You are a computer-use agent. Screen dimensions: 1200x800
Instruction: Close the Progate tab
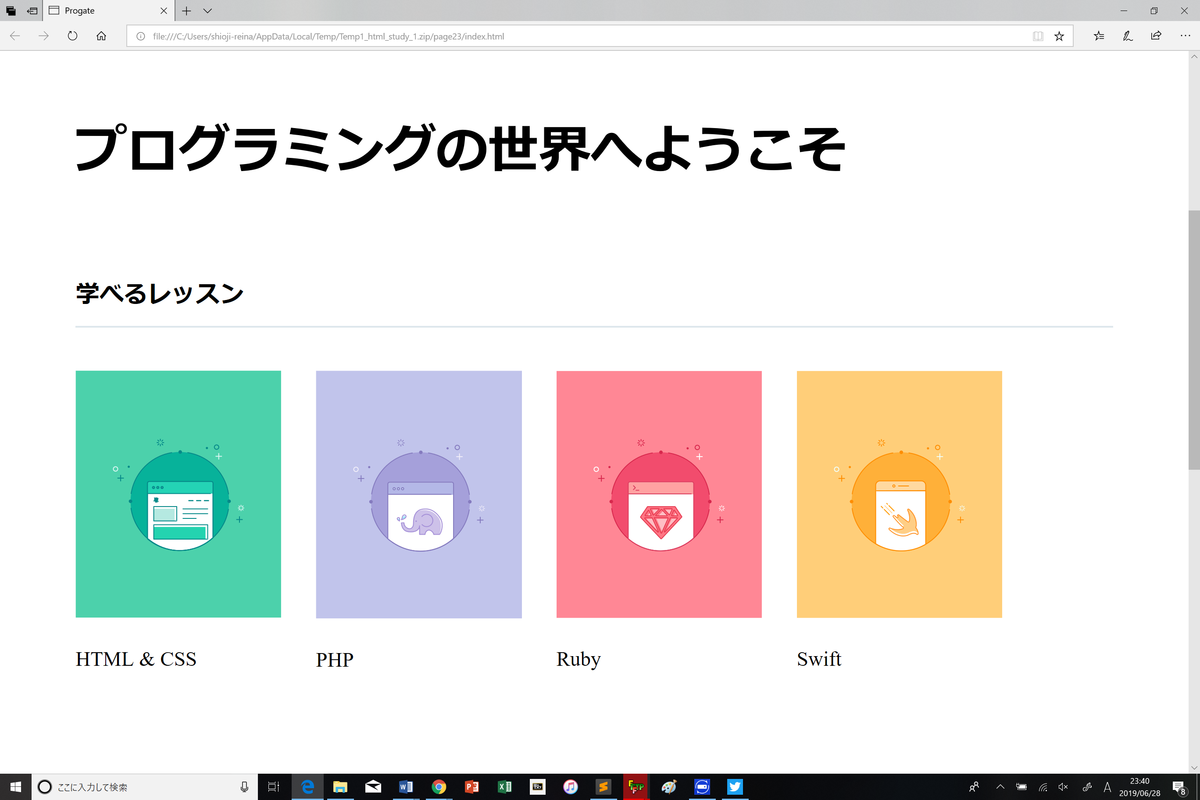(165, 10)
